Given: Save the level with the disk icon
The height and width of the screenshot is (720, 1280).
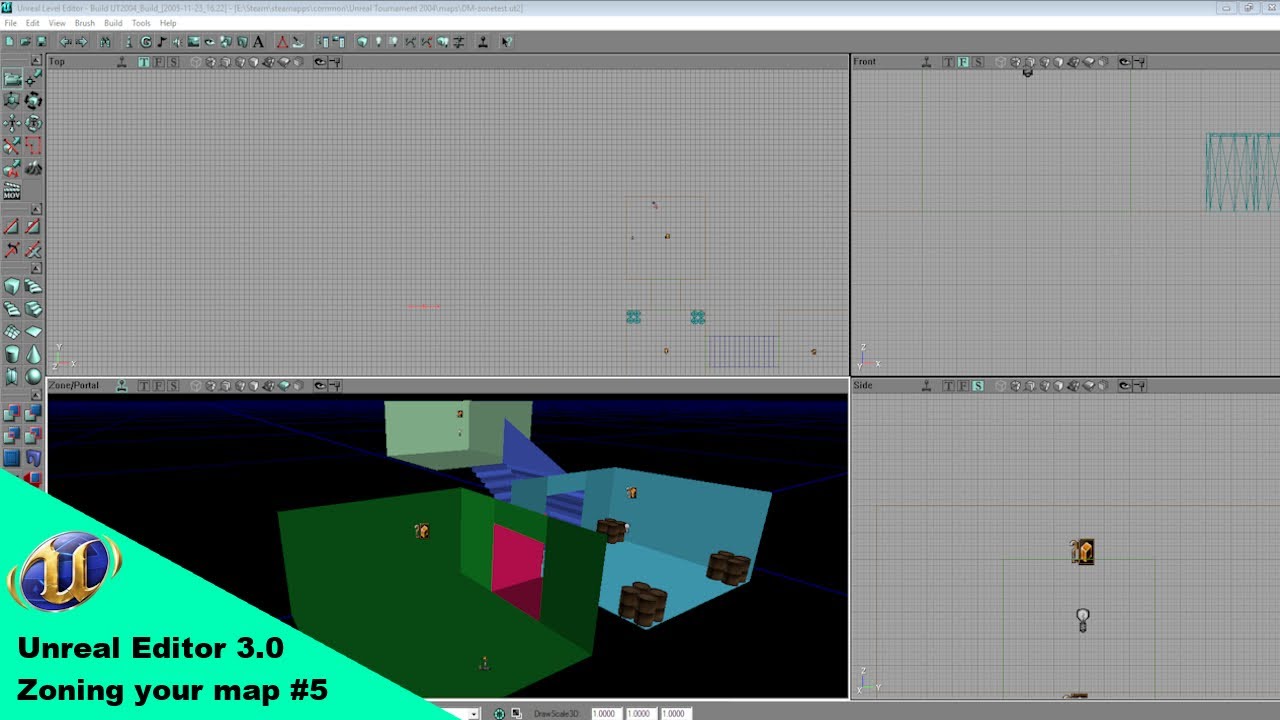Looking at the screenshot, I should click(x=41, y=42).
